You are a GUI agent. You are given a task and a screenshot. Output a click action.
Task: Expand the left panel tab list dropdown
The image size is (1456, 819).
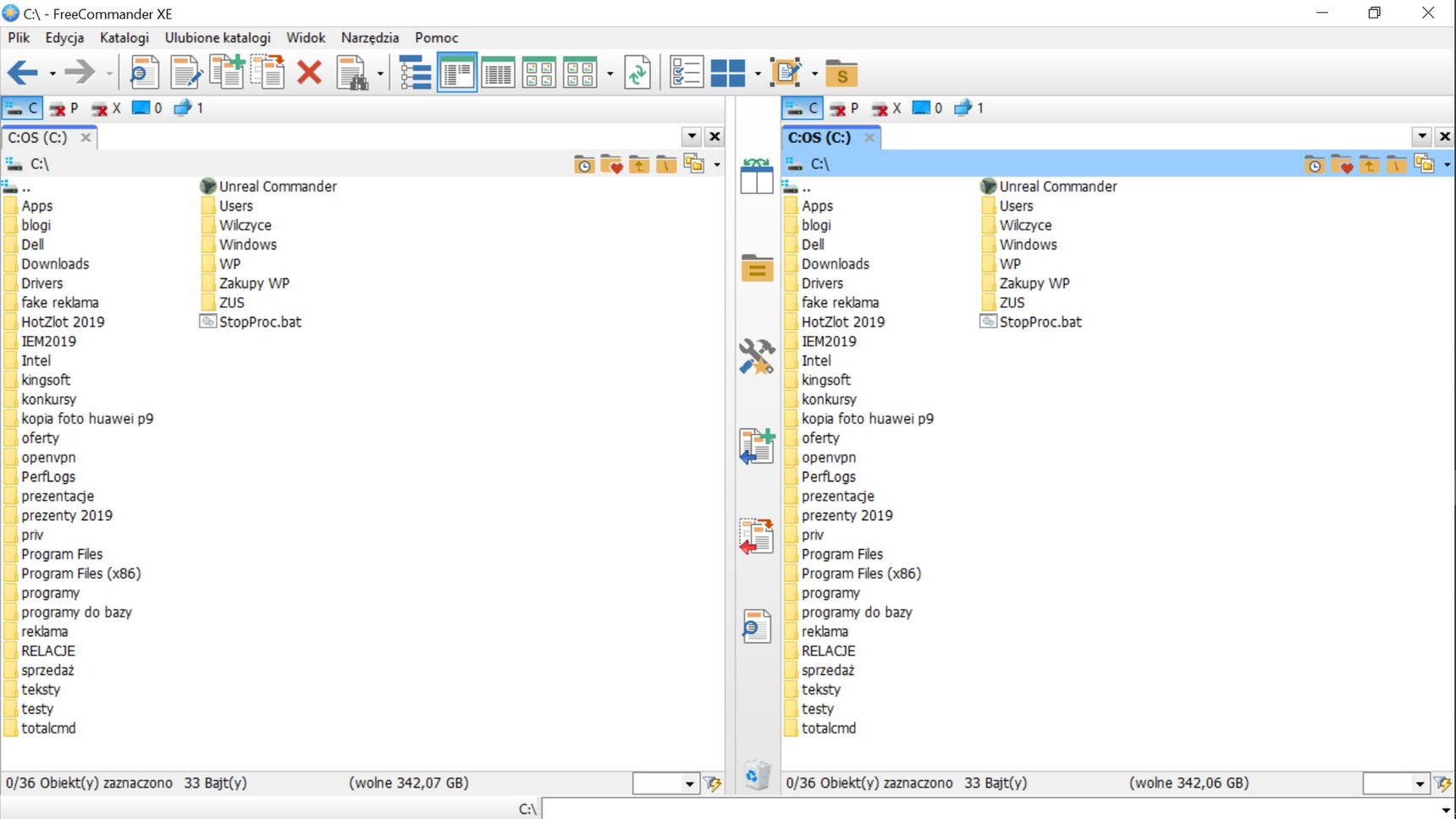click(692, 136)
